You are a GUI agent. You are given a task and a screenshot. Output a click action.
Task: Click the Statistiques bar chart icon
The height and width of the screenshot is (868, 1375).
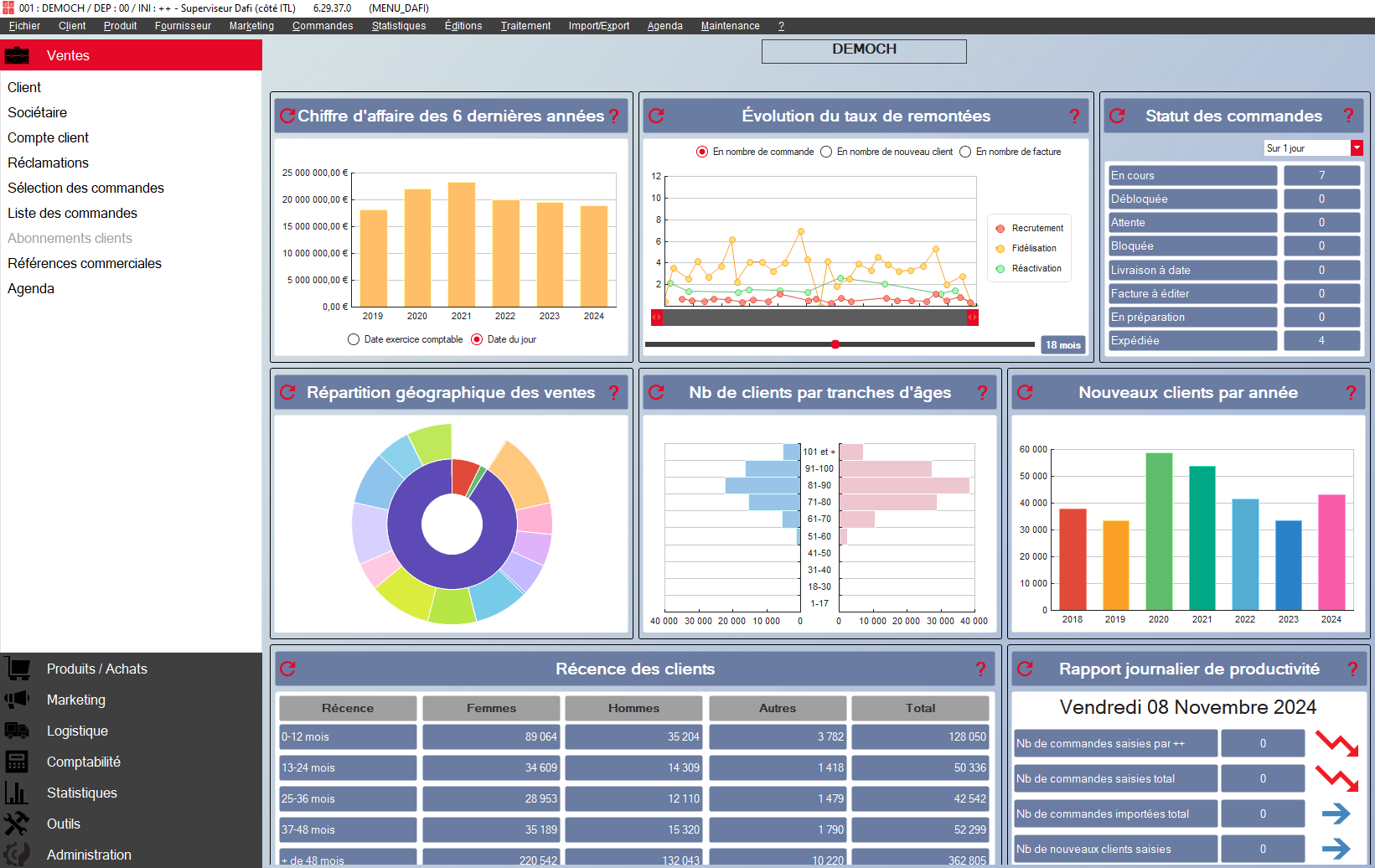pos(17,793)
